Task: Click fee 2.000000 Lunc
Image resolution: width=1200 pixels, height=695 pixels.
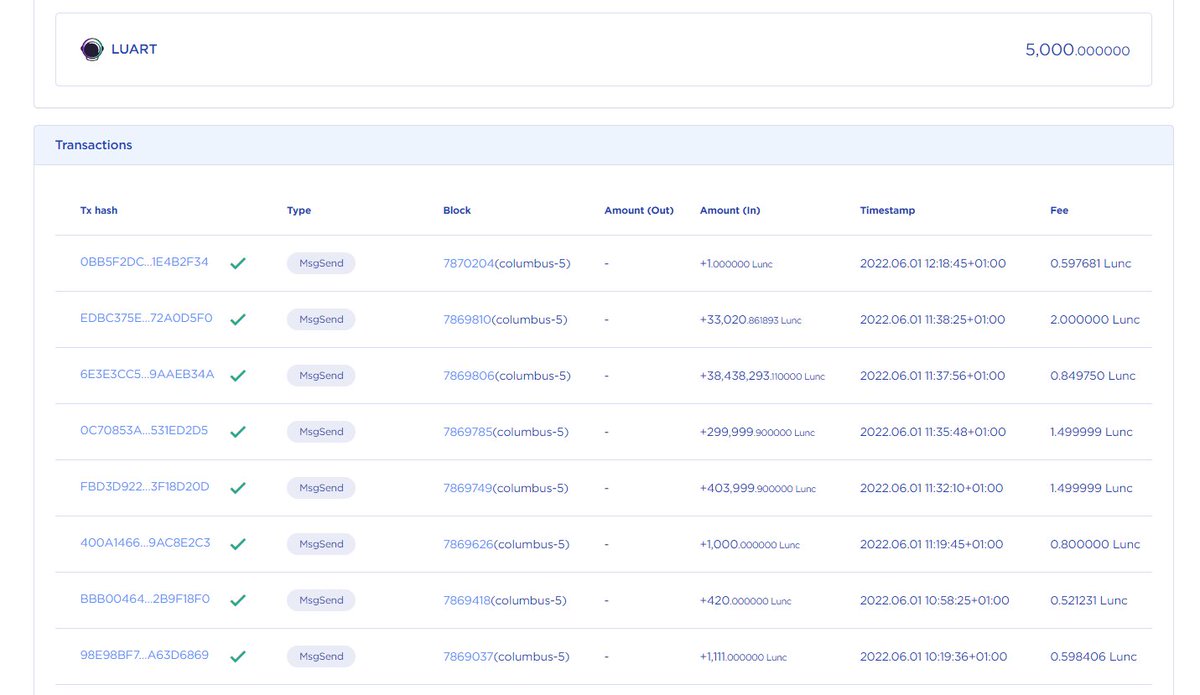Action: pos(1095,319)
